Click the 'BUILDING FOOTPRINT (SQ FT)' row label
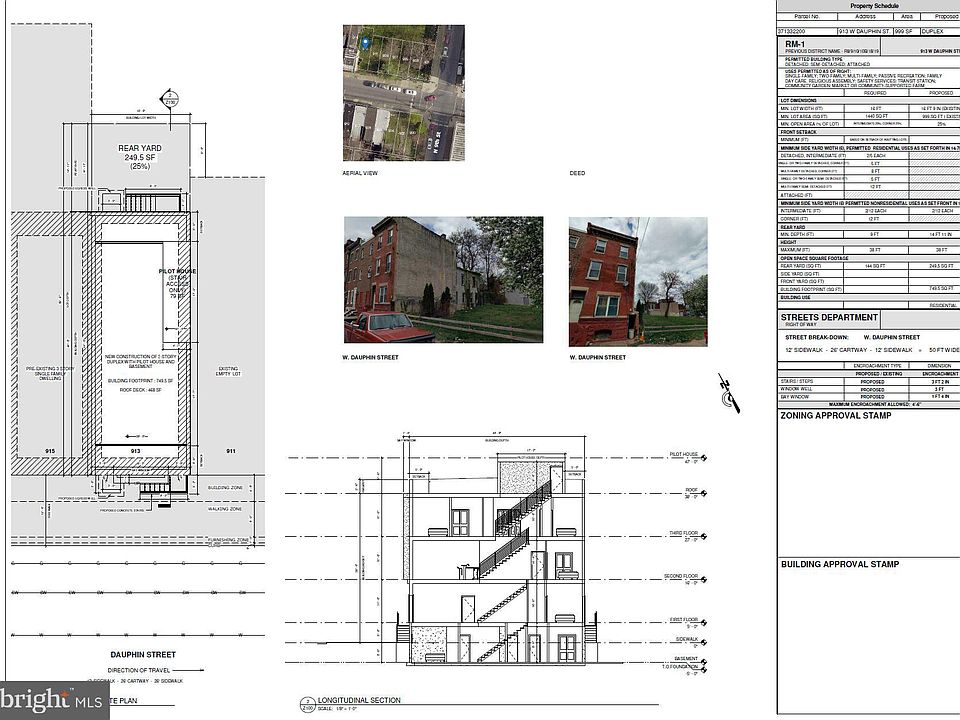Viewport: 960px width, 720px height. (x=811, y=290)
